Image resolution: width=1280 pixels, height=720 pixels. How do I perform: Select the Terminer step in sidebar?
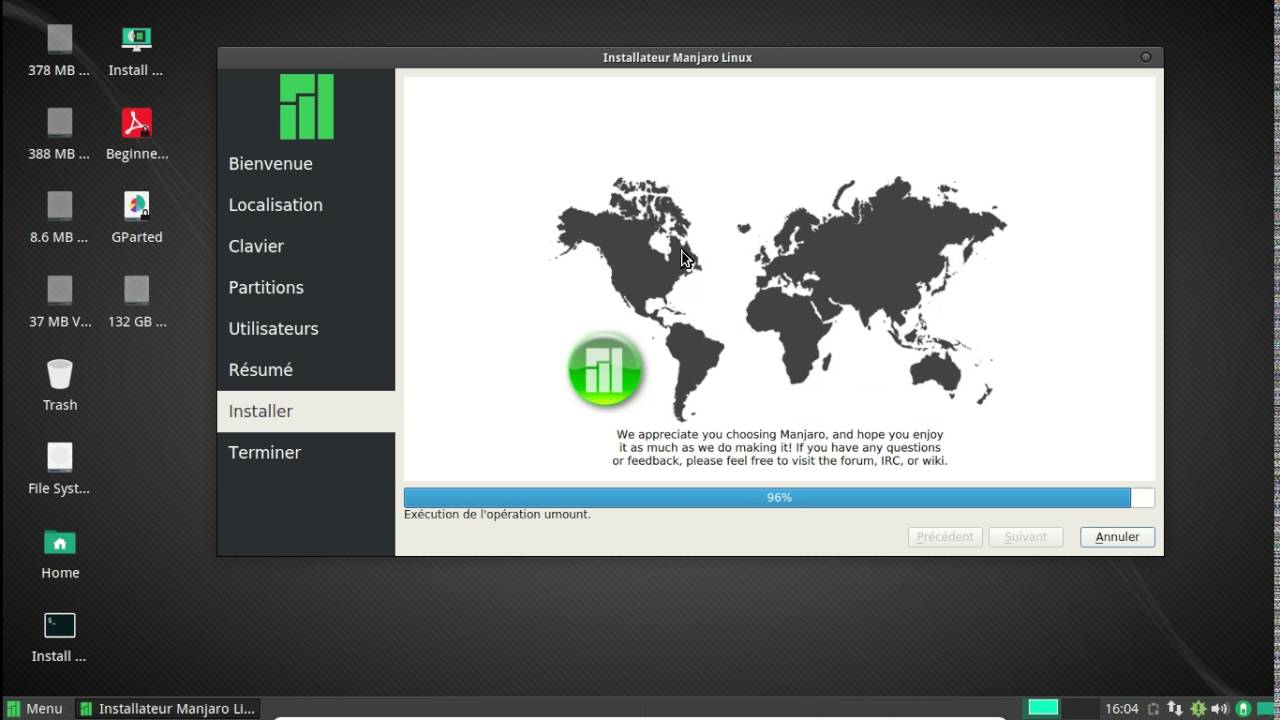(306, 452)
